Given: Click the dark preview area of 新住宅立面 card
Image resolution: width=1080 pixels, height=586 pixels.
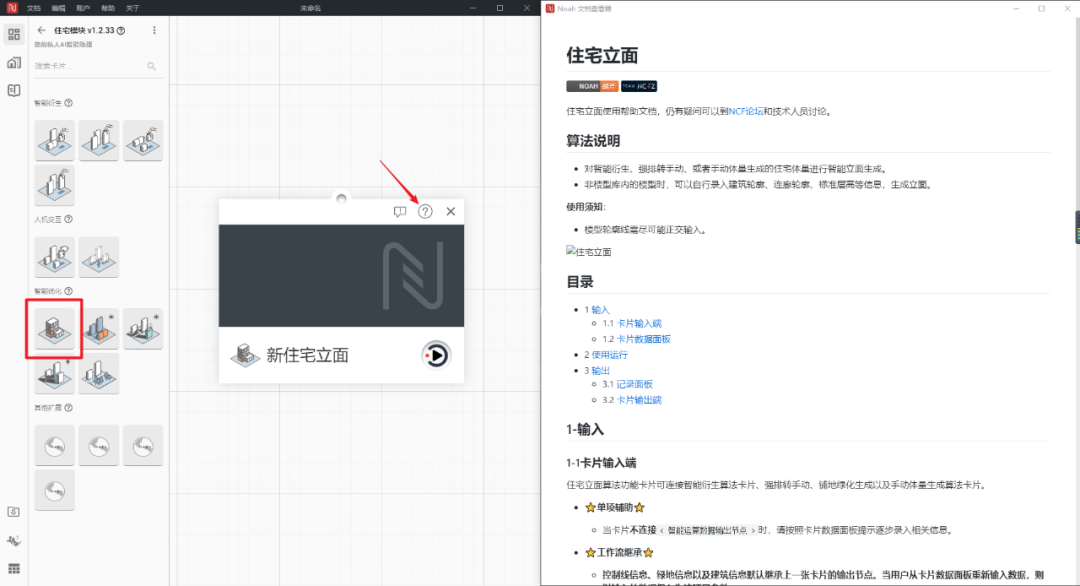Looking at the screenshot, I should (x=341, y=275).
